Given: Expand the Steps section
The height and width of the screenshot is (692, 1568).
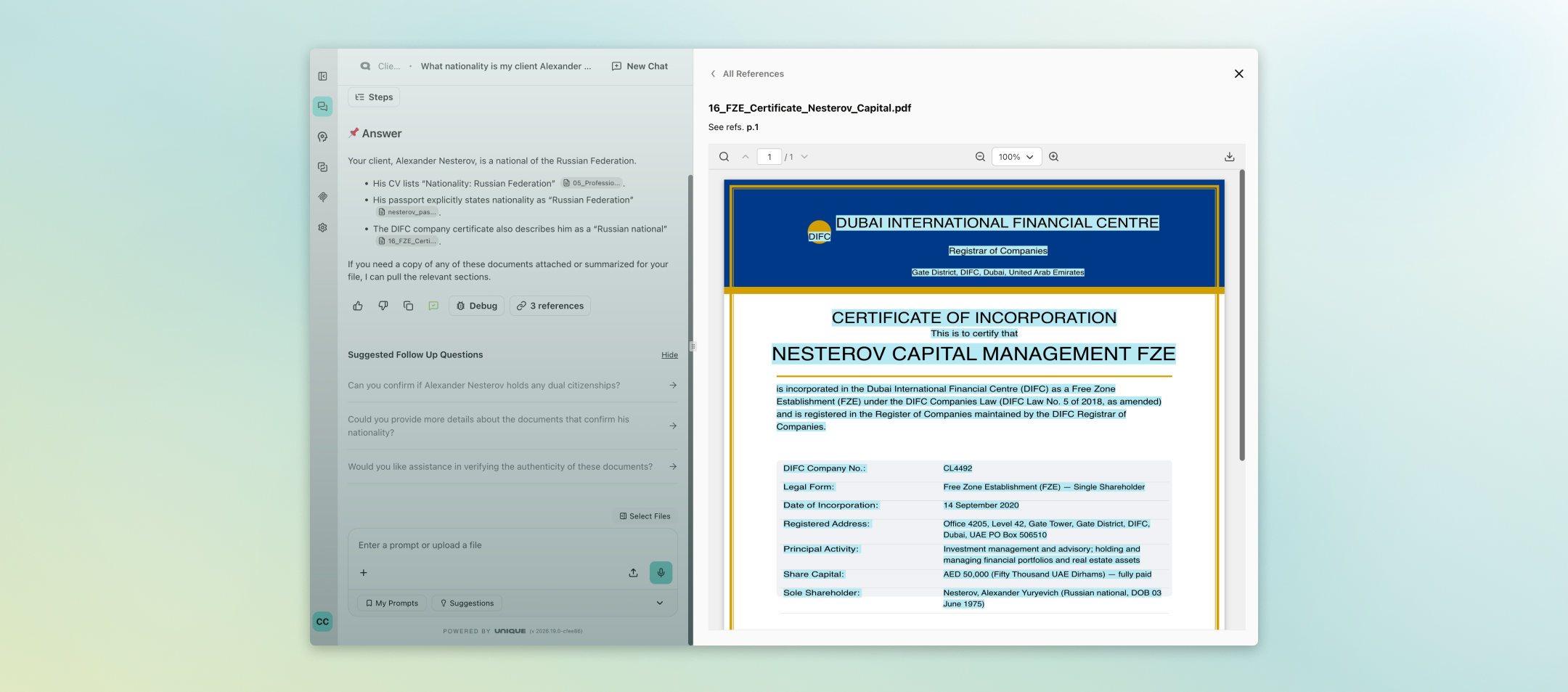Looking at the screenshot, I should tap(374, 97).
